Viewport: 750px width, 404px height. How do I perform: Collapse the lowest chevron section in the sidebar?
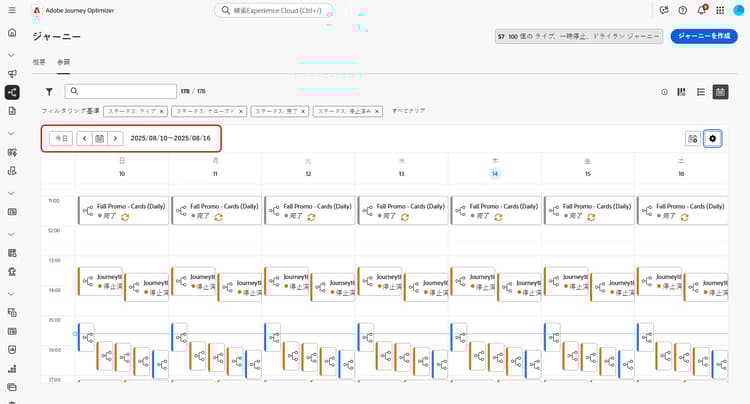11,295
